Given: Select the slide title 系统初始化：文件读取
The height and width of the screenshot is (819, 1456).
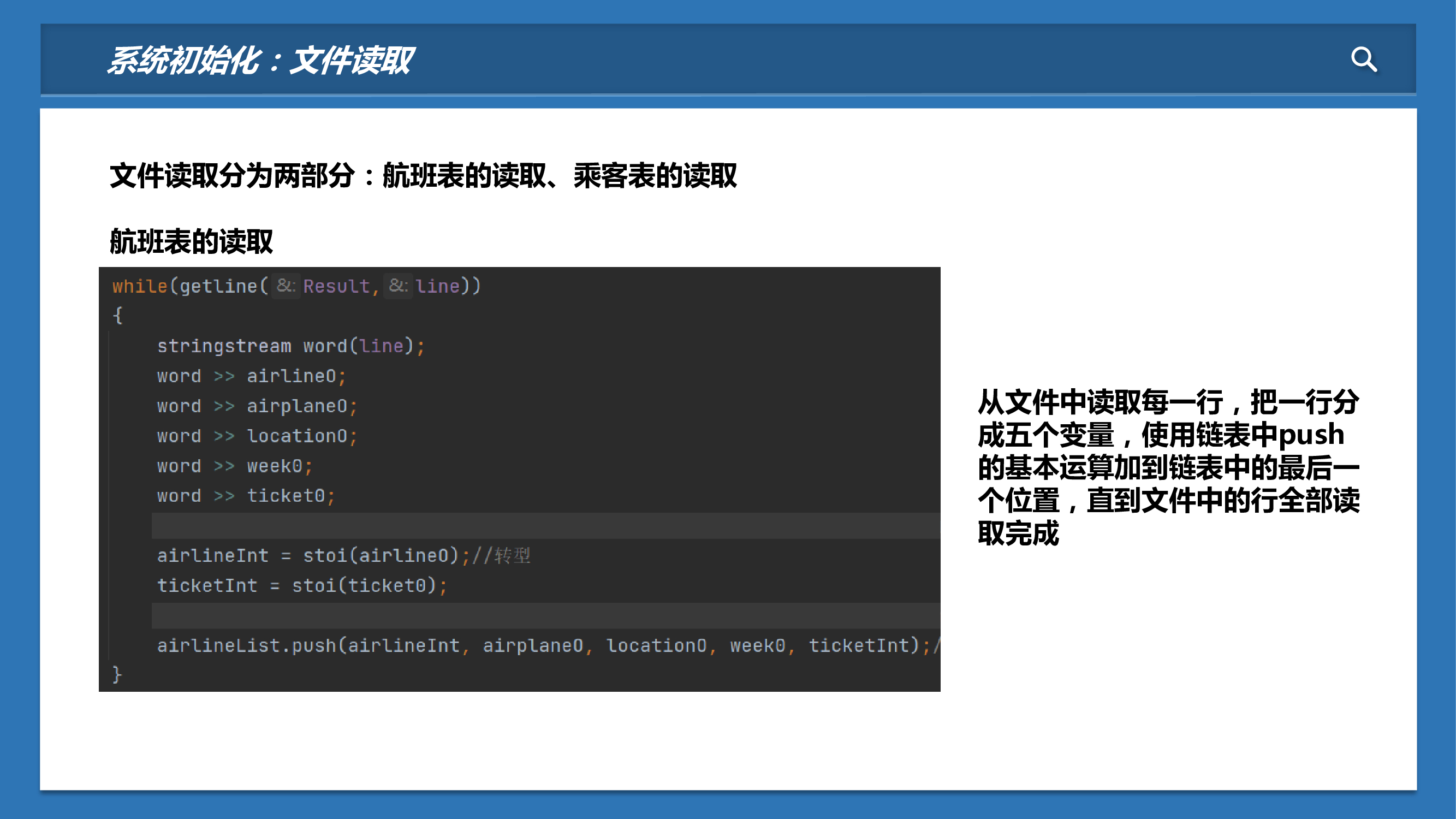Looking at the screenshot, I should click(x=260, y=61).
